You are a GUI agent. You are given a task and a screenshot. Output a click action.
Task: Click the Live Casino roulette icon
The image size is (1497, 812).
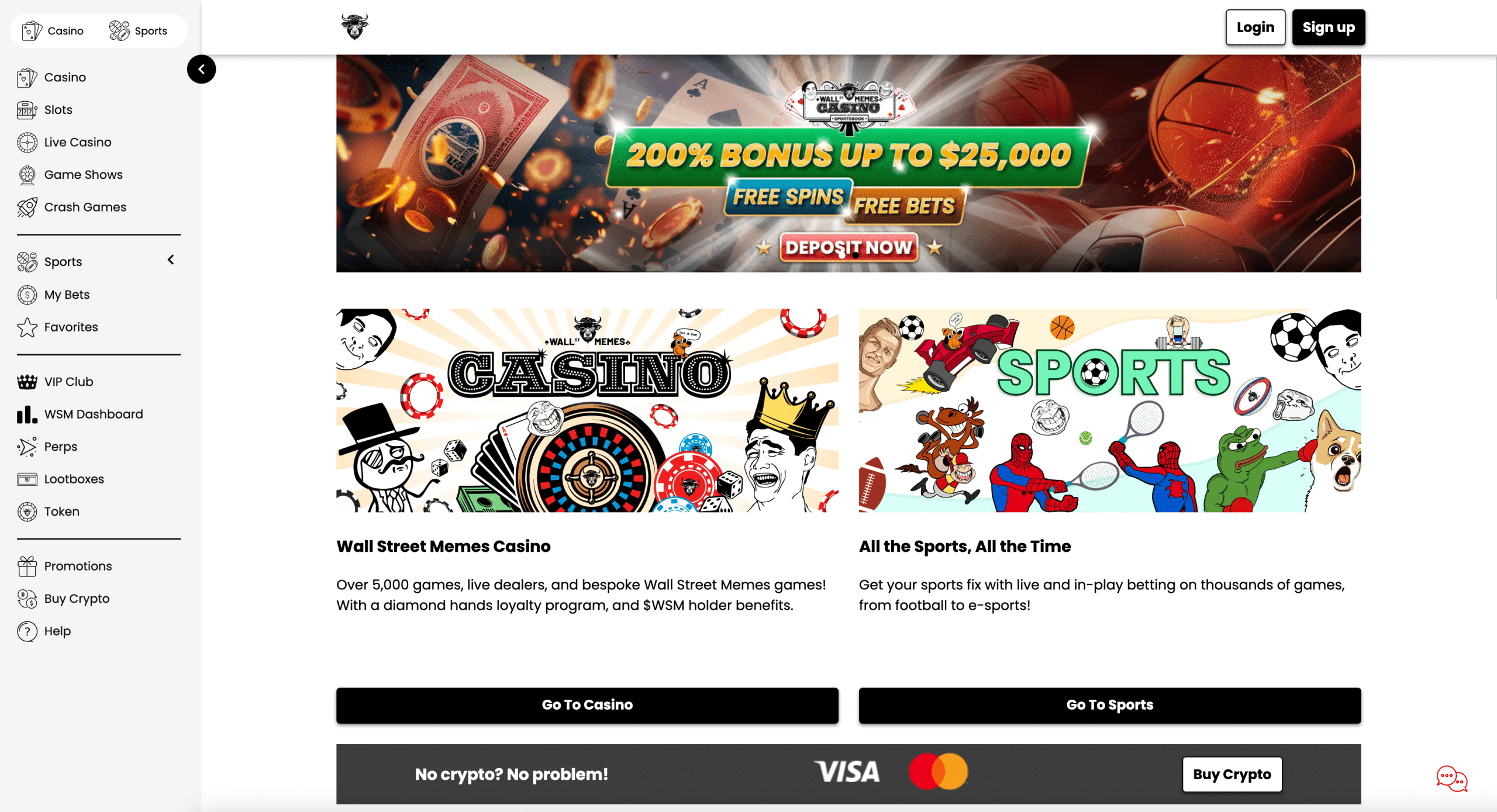(x=27, y=142)
